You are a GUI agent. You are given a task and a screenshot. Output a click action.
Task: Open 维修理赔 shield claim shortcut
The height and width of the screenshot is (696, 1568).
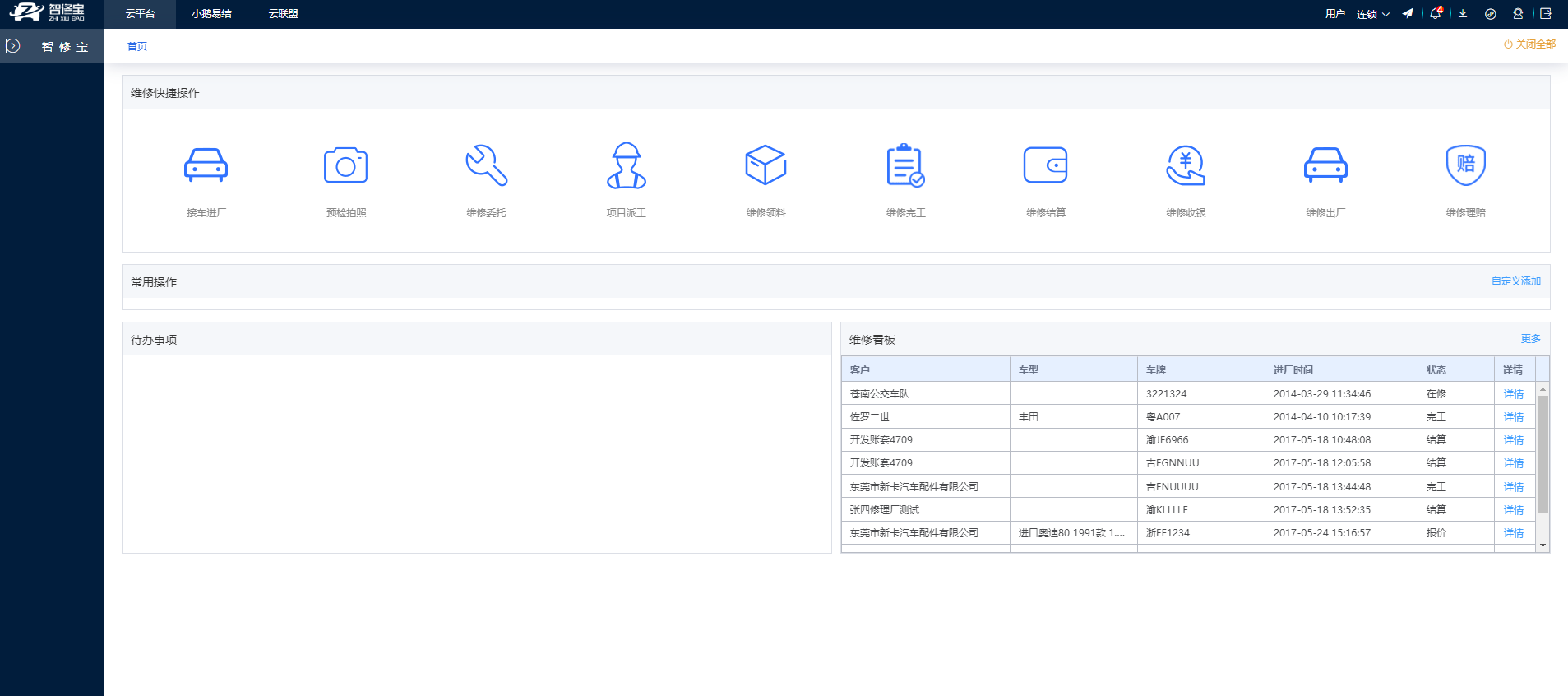coord(1465,165)
